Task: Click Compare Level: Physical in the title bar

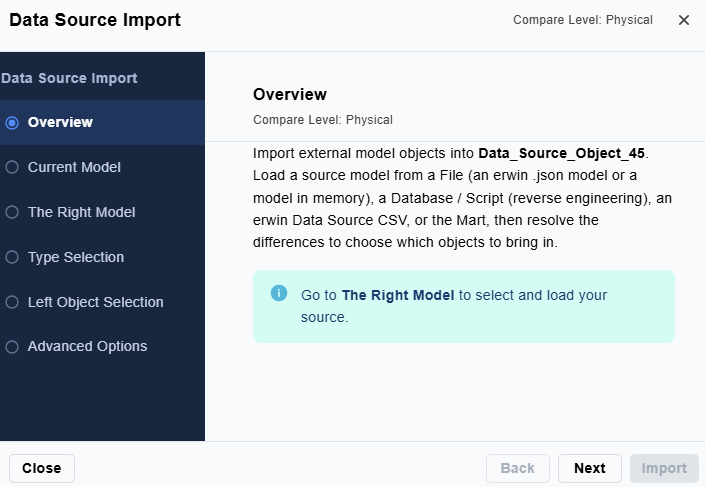Action: tap(583, 20)
